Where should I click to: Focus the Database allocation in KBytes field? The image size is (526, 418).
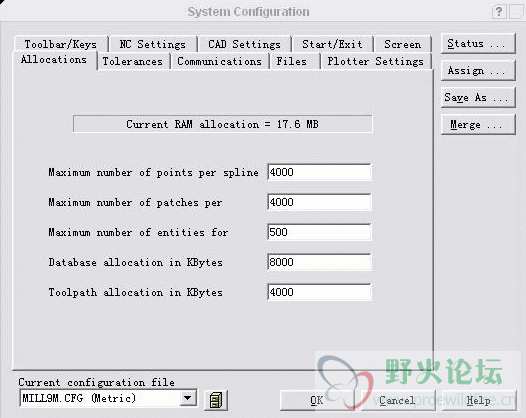tap(319, 262)
